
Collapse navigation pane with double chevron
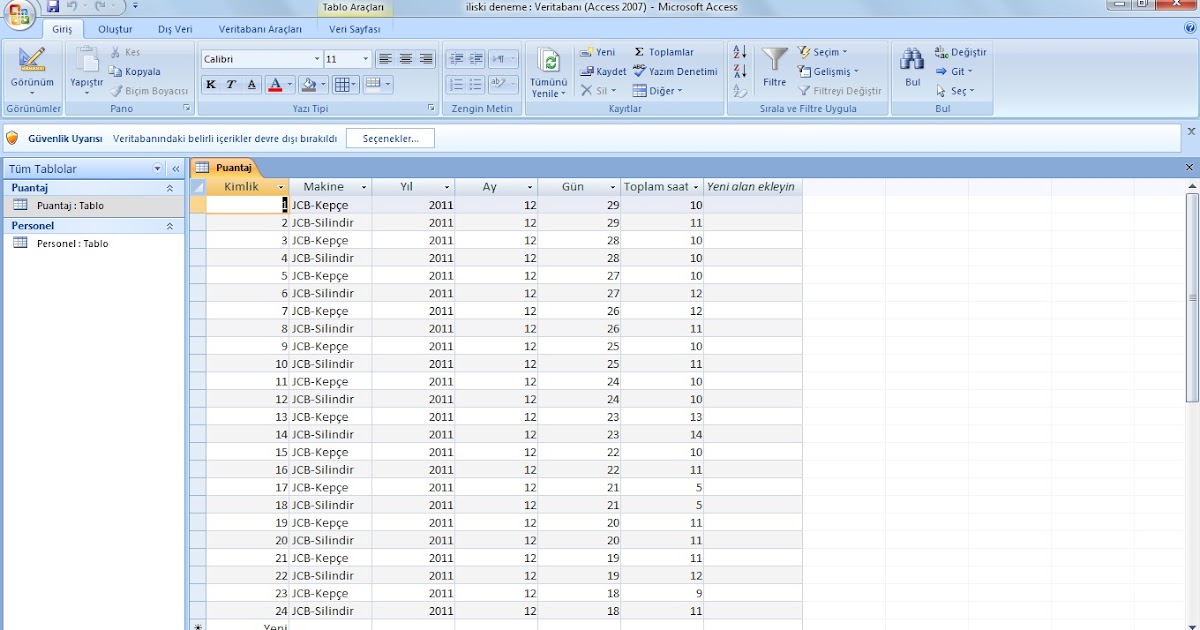175,169
